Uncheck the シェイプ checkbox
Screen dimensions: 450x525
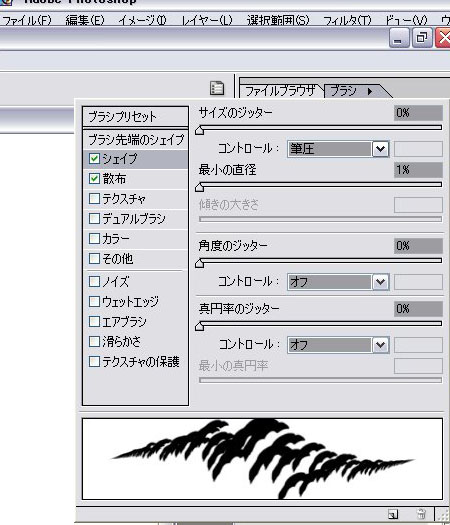pos(94,158)
